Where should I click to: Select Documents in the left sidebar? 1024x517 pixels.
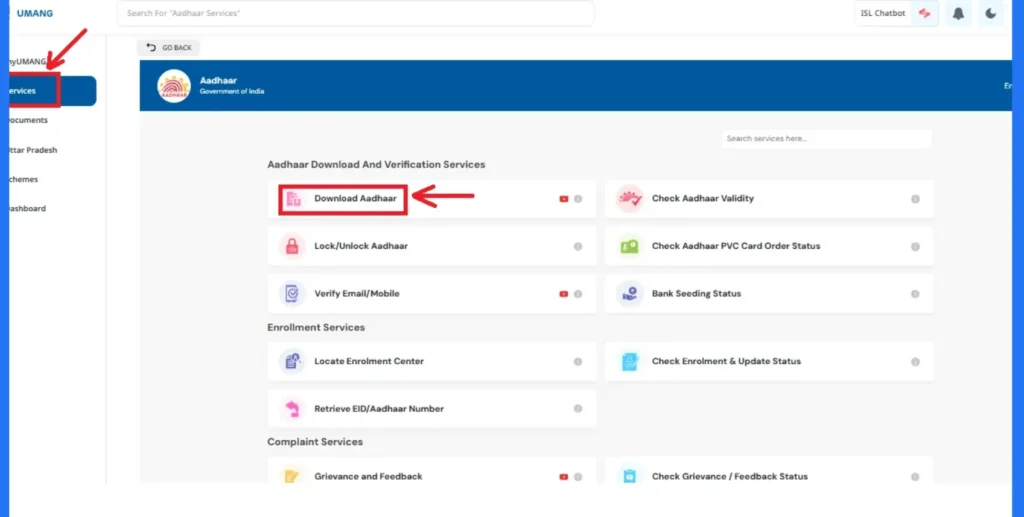[28, 120]
